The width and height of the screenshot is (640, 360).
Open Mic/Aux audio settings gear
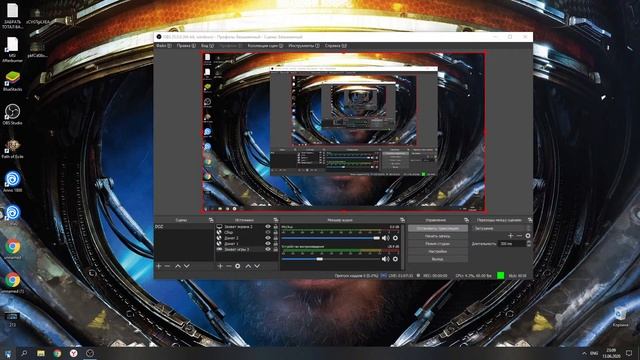pos(395,238)
